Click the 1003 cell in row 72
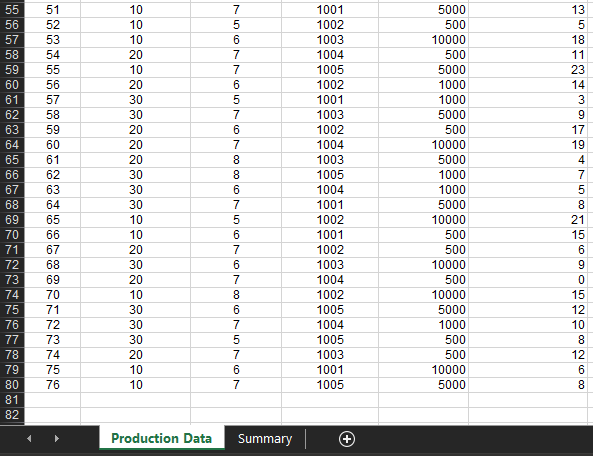This screenshot has height=456, width=593. click(330, 265)
